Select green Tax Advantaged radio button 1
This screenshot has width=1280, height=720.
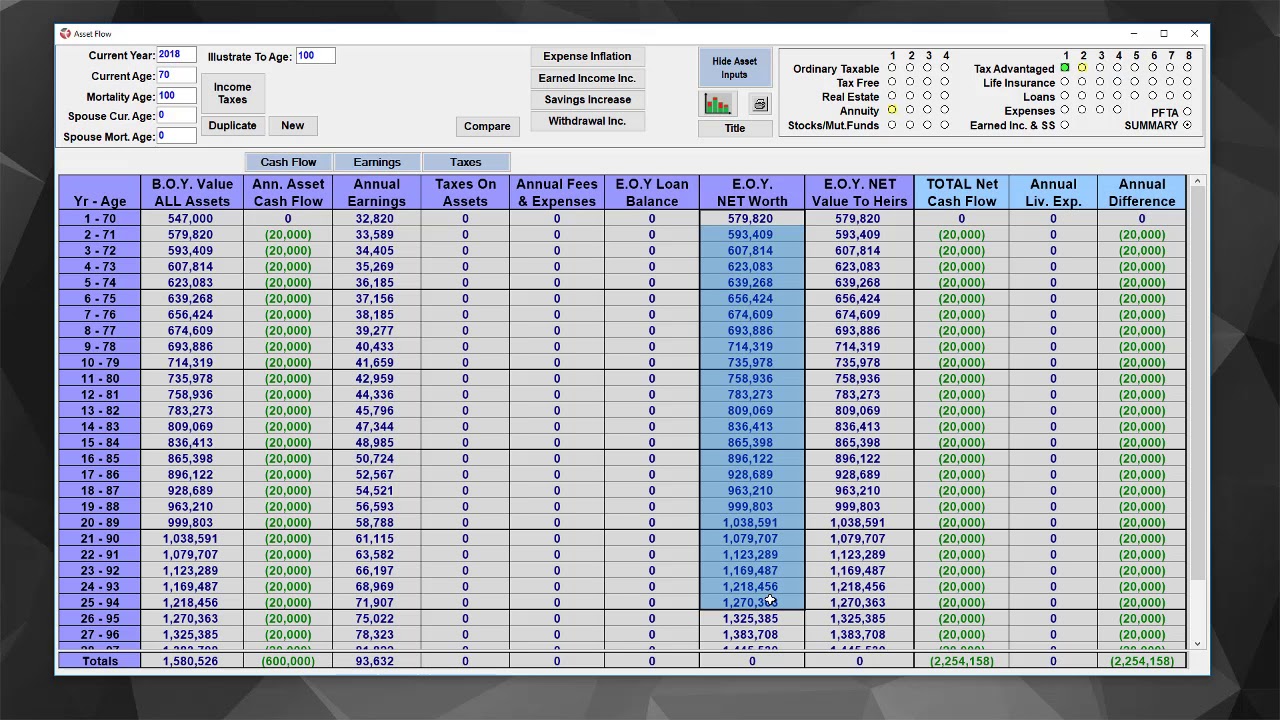[x=1065, y=69]
